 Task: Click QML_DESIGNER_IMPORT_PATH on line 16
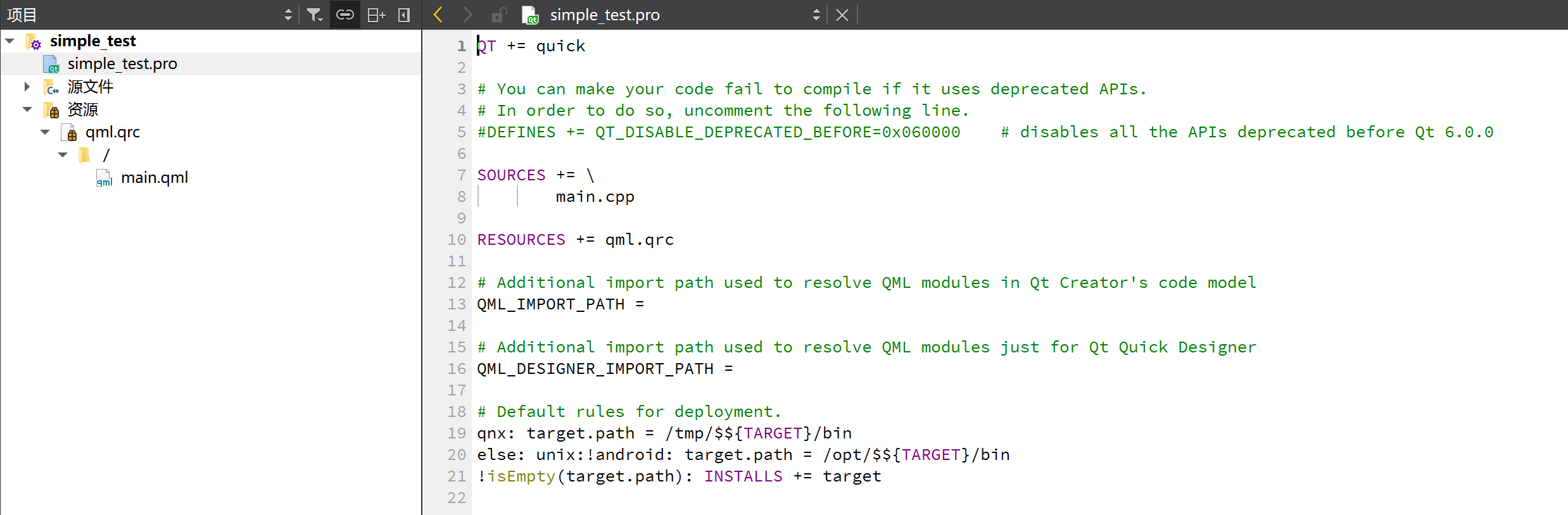pos(595,369)
